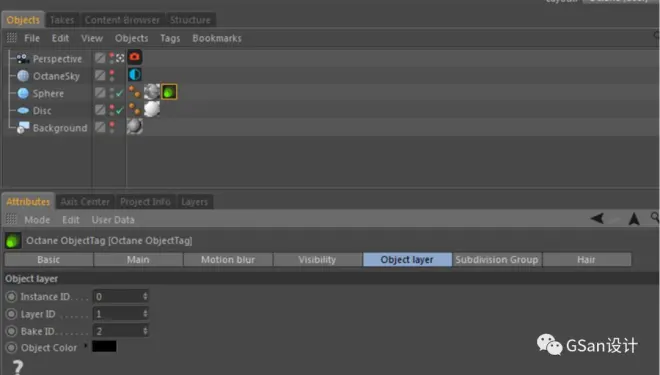The height and width of the screenshot is (375, 660).
Task: Click the Background object icon
Action: [x=23, y=128]
